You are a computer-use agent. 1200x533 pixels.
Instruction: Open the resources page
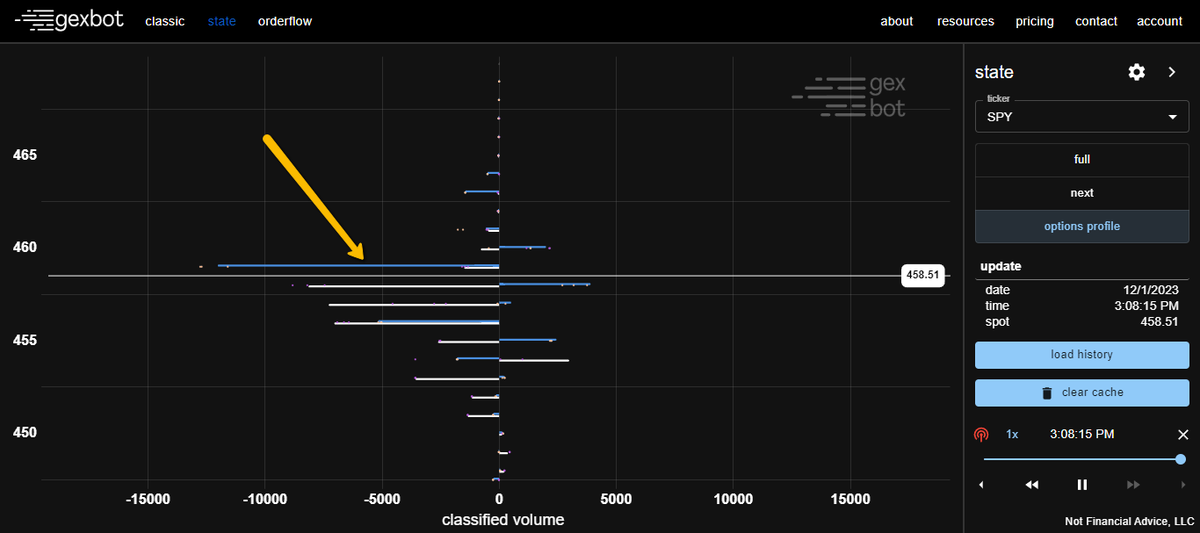(966, 21)
